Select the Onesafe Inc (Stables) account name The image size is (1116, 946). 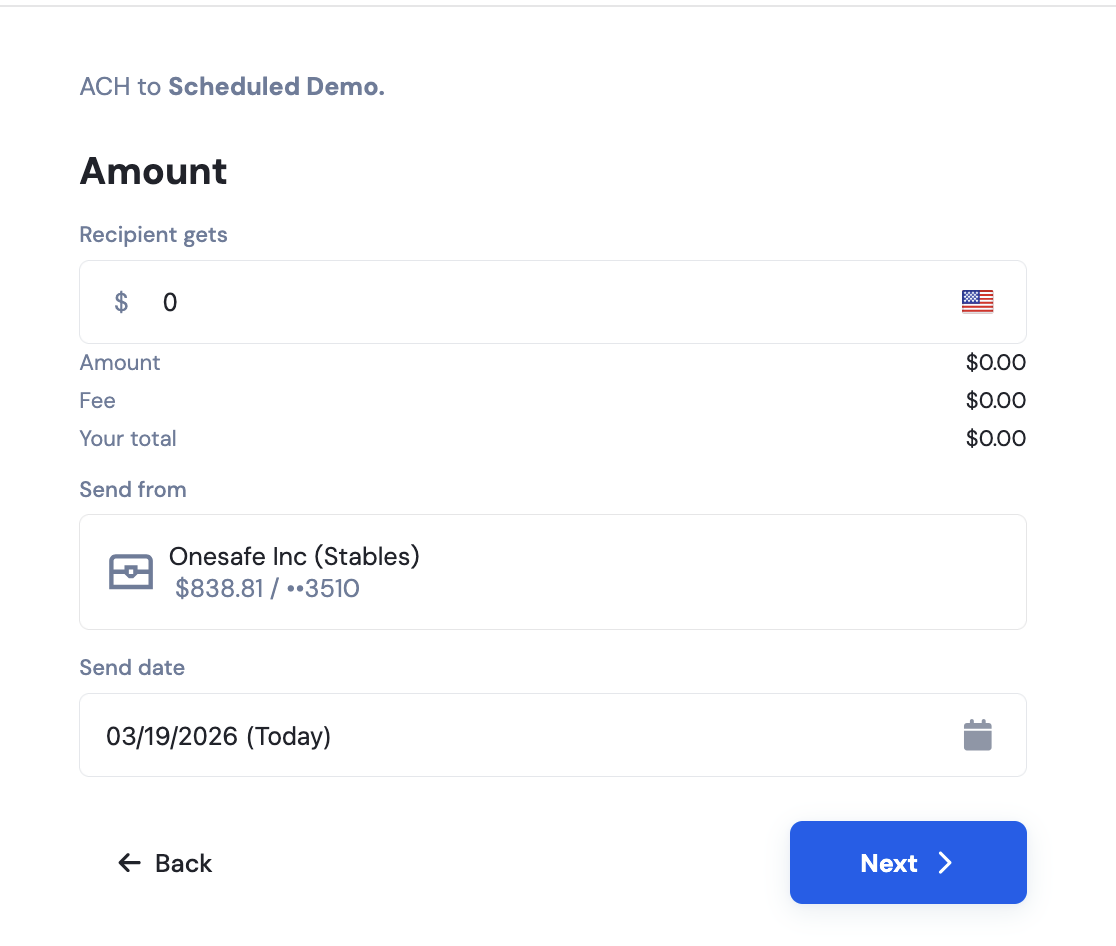coord(294,556)
